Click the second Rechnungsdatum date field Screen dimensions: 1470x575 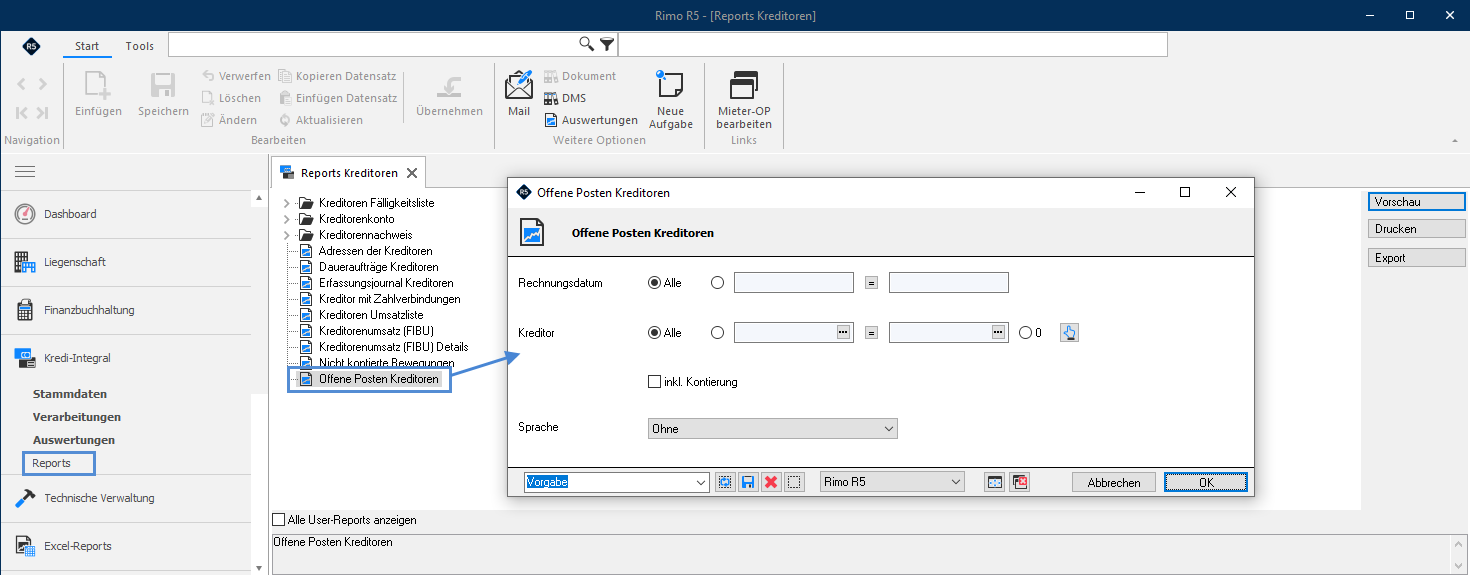click(x=949, y=283)
